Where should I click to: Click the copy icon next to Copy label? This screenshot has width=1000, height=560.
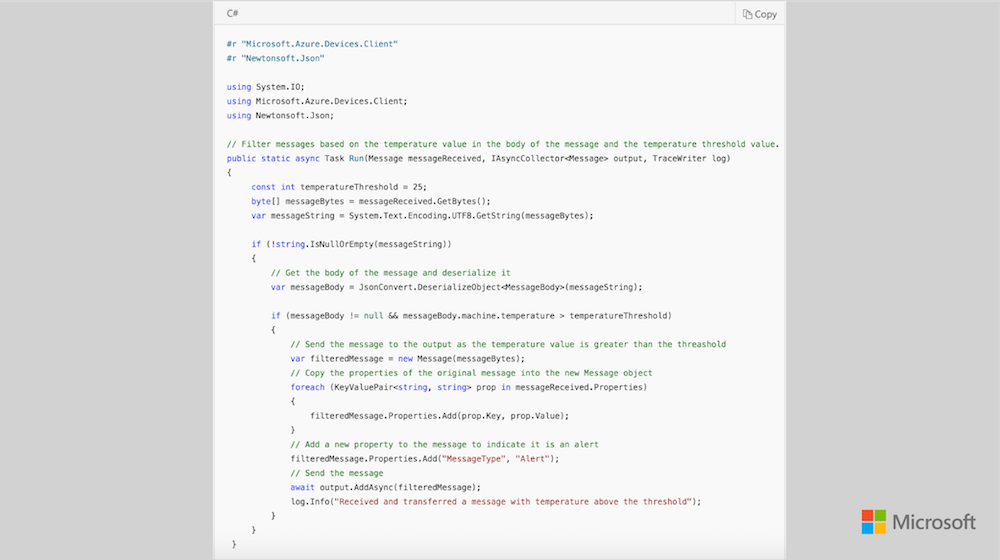click(747, 14)
